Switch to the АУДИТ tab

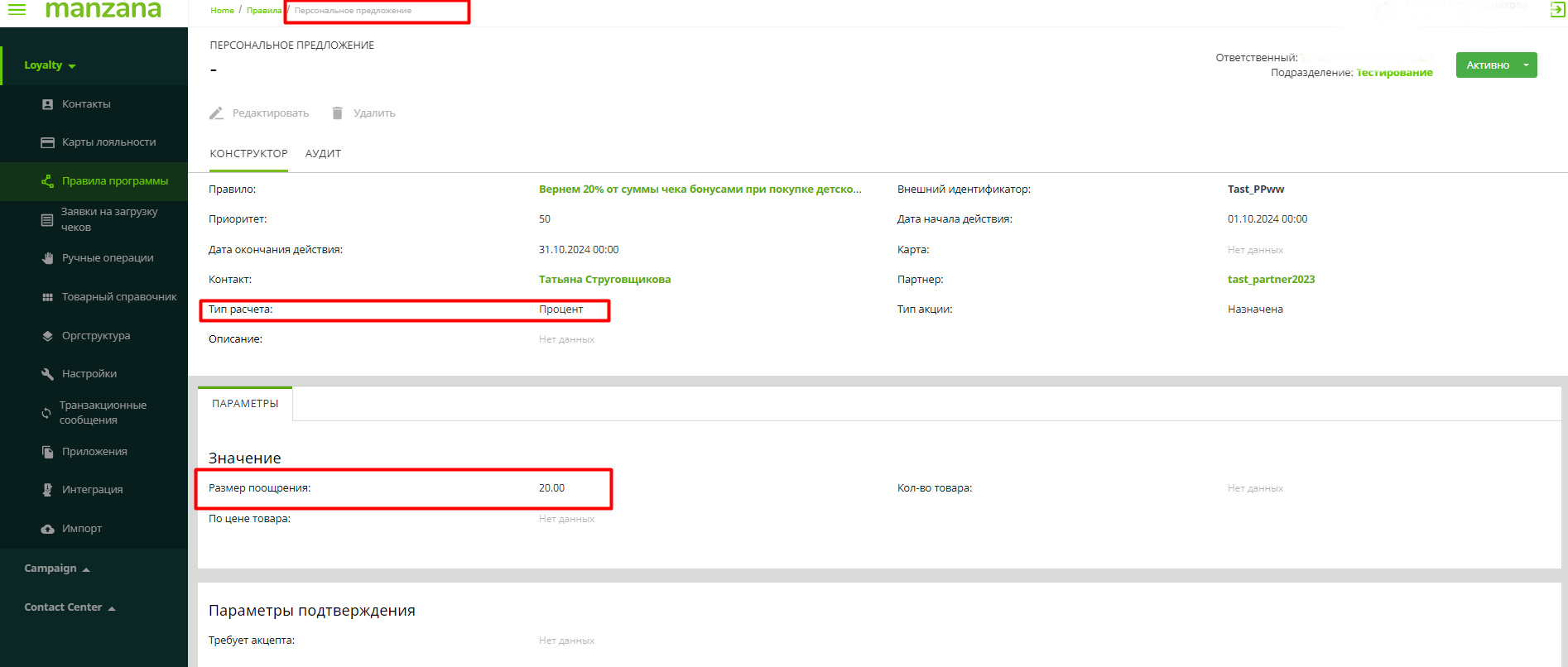point(323,154)
